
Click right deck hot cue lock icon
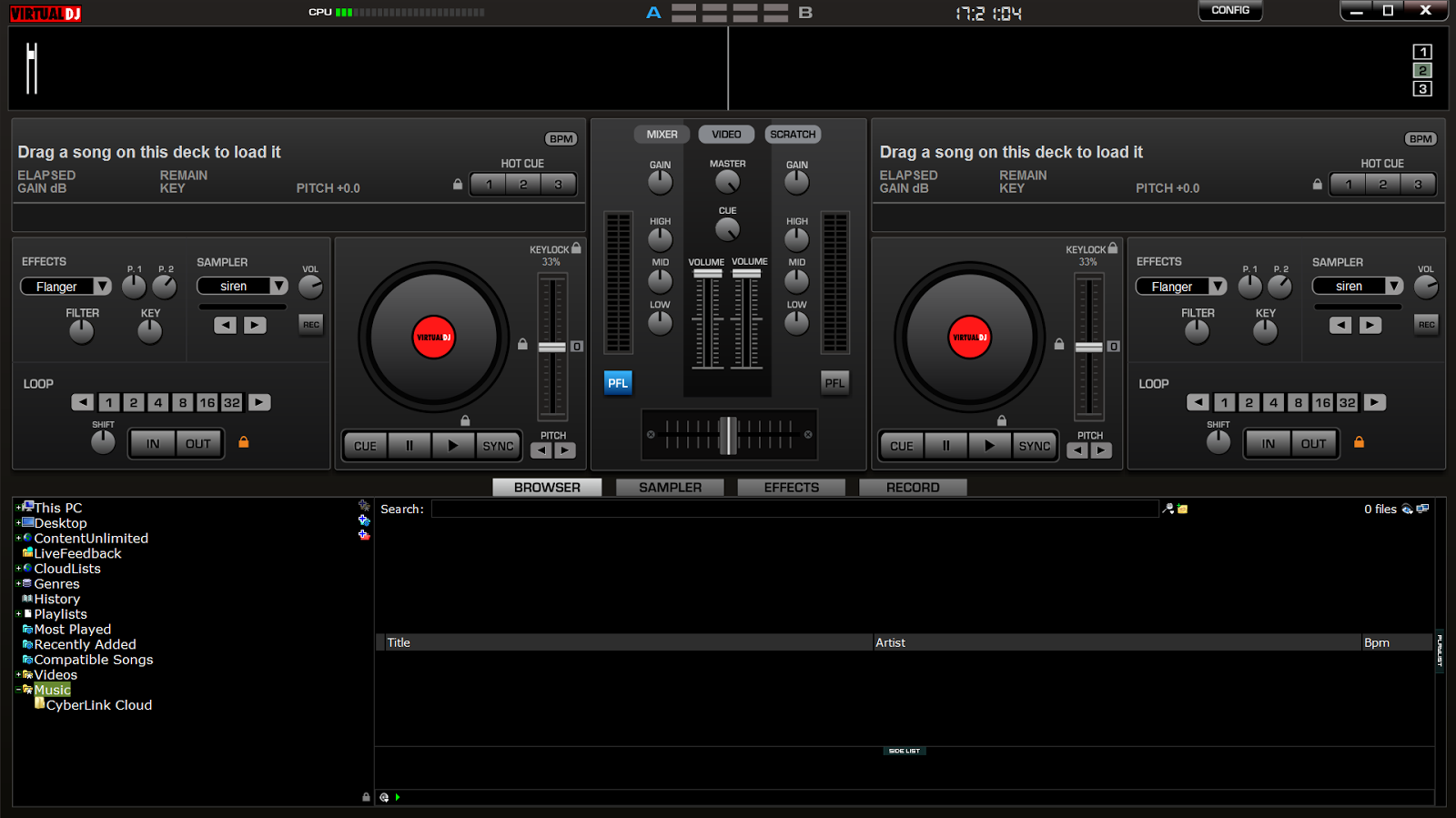(x=1317, y=184)
